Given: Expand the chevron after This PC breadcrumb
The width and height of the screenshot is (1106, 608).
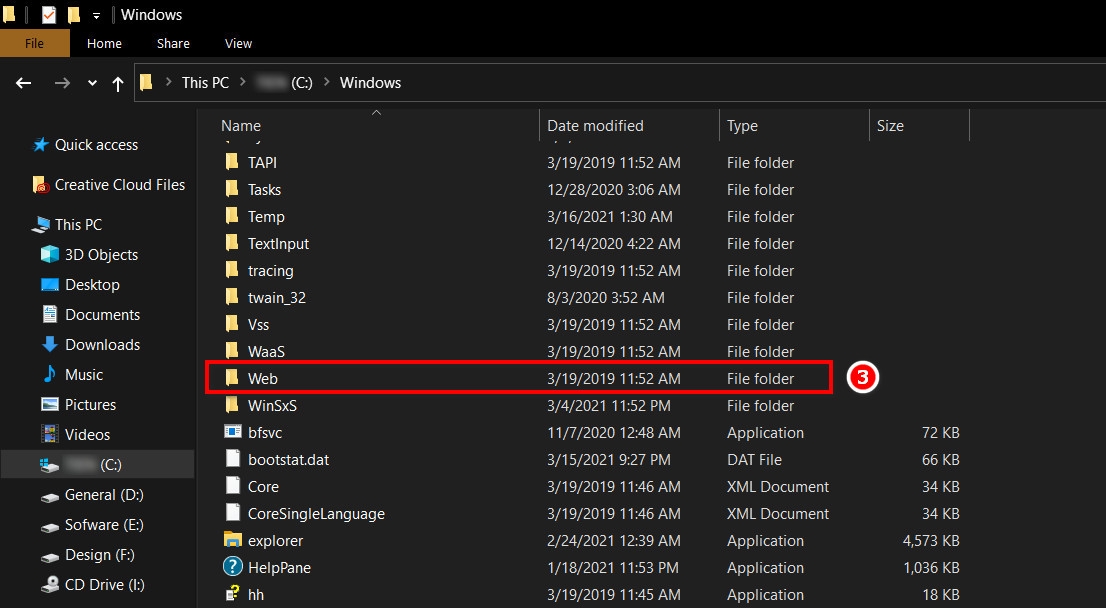Looking at the screenshot, I should [x=243, y=83].
